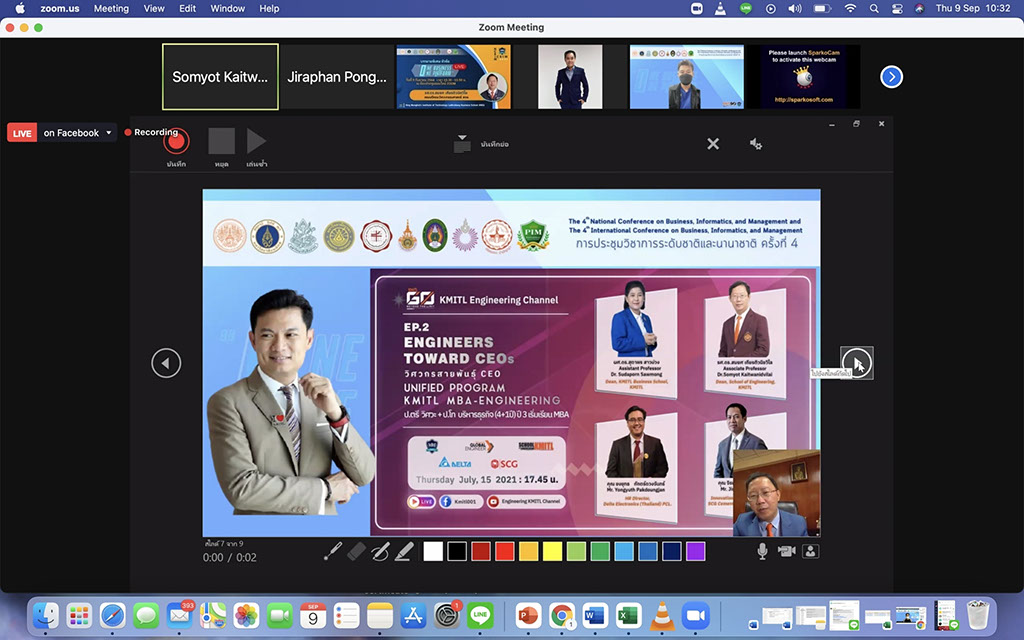
Task: Open VLC from the Dock
Action: click(x=662, y=615)
